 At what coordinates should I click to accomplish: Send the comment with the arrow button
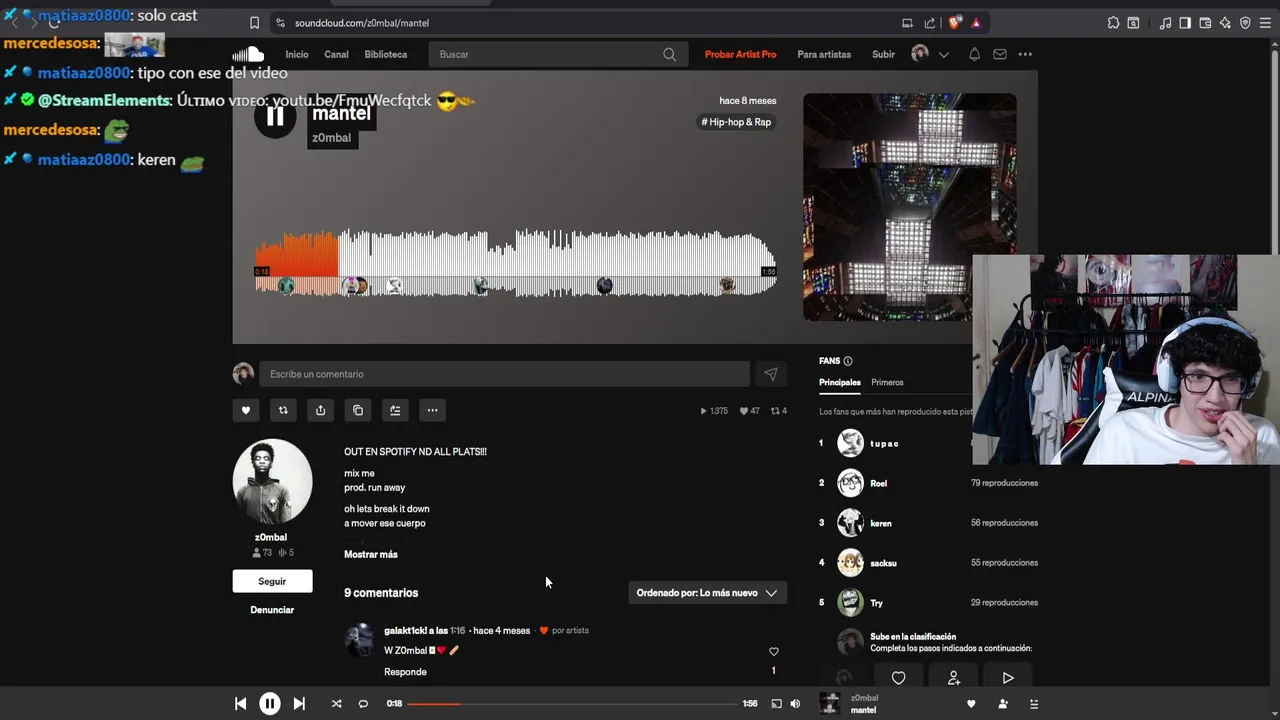tap(770, 374)
